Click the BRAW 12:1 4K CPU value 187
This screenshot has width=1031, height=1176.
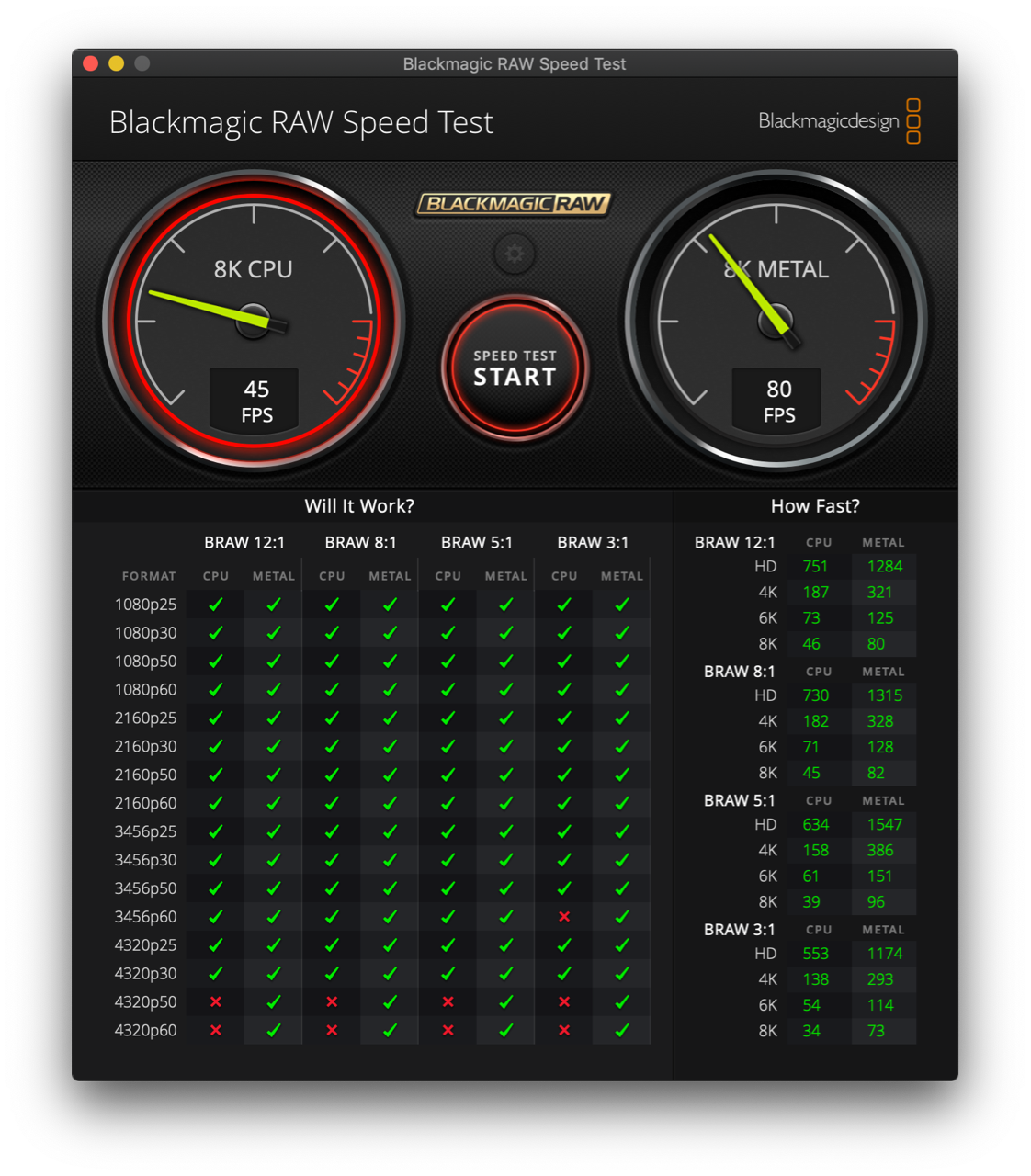point(815,593)
